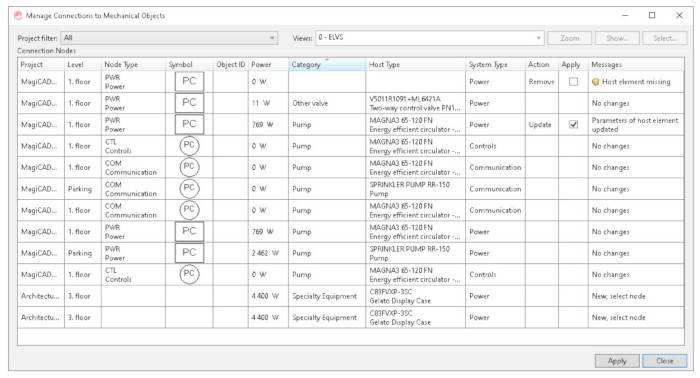Click the Select... button
This screenshot has height=378, width=700.
click(665, 38)
